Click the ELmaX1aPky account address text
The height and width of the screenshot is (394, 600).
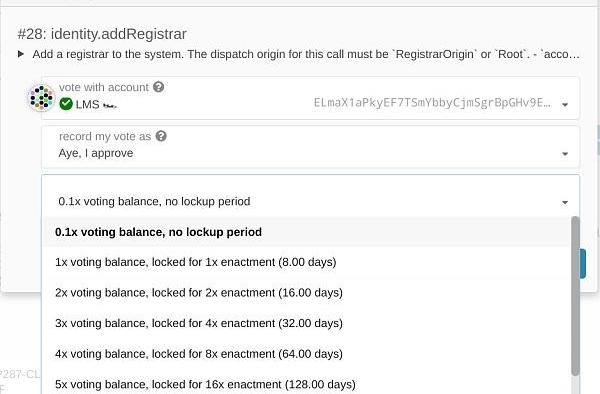(x=432, y=103)
